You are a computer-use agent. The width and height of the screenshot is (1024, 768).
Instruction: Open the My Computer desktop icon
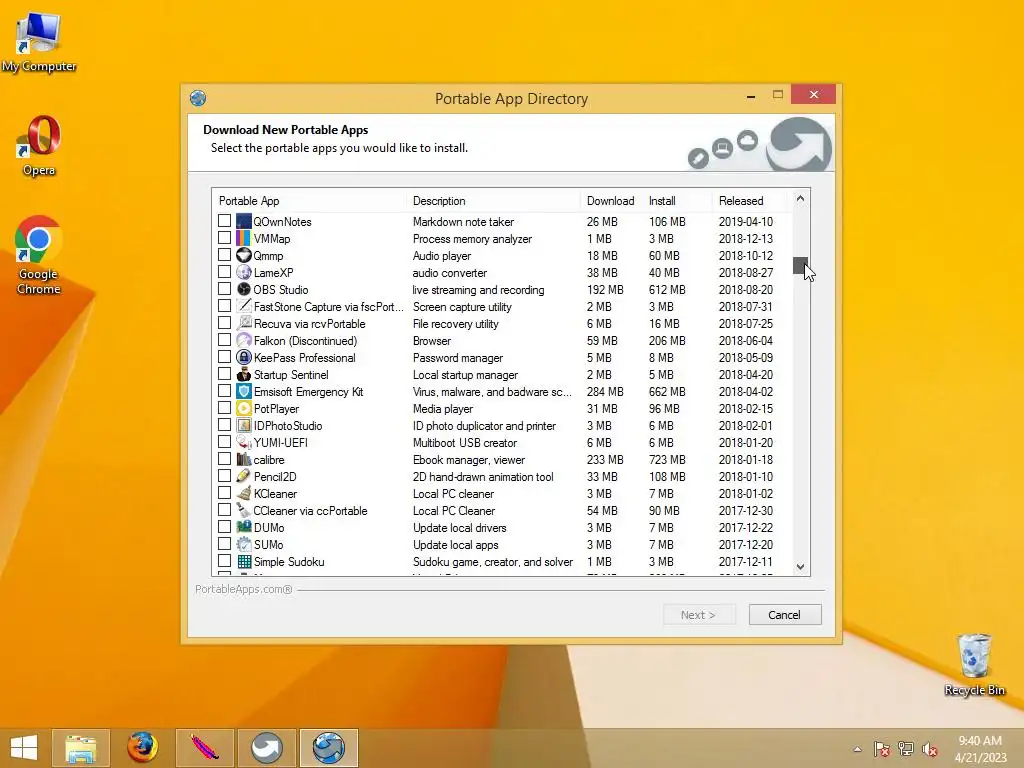[x=39, y=42]
